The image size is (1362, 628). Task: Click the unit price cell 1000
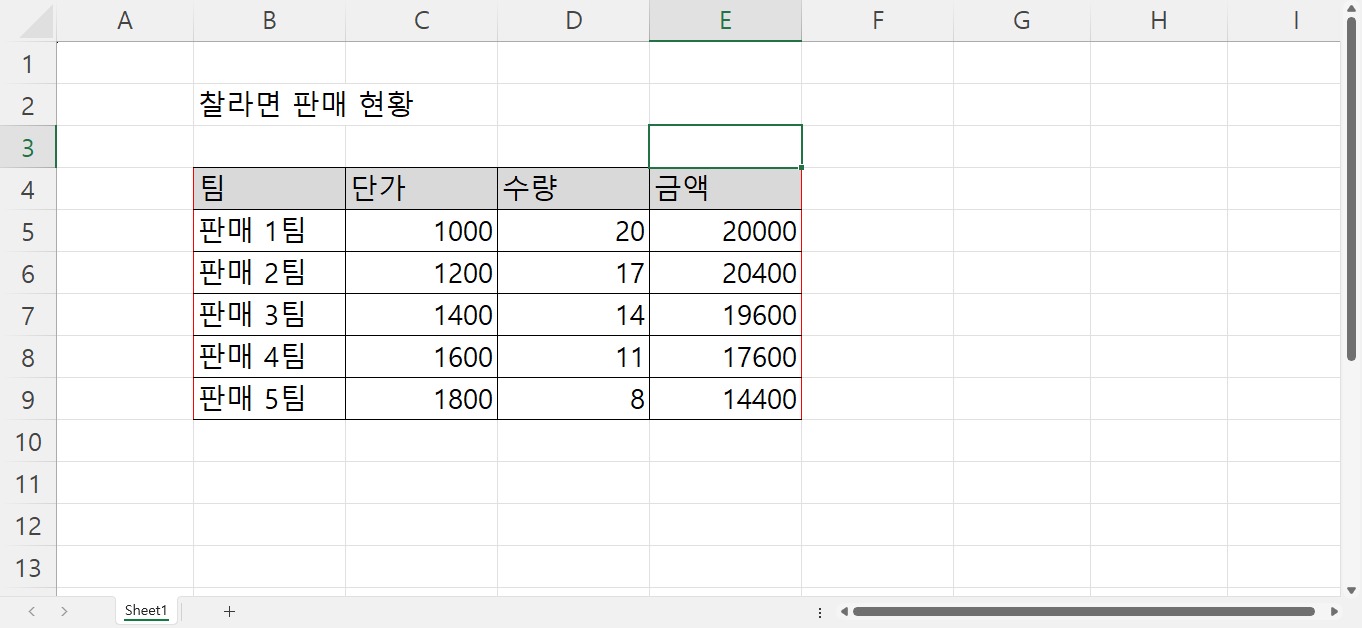point(421,231)
